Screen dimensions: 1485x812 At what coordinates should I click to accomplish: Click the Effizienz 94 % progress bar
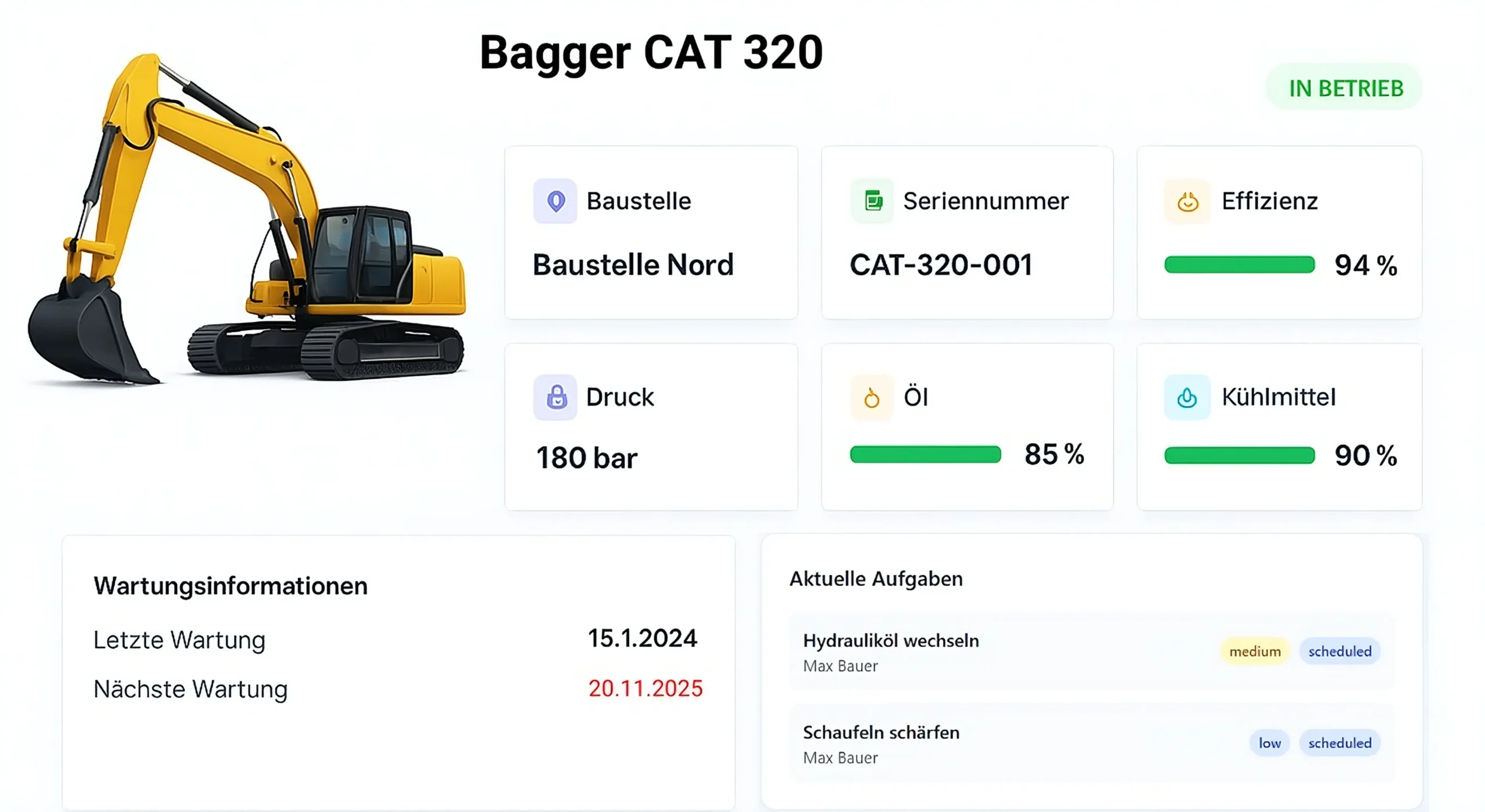click(1239, 264)
